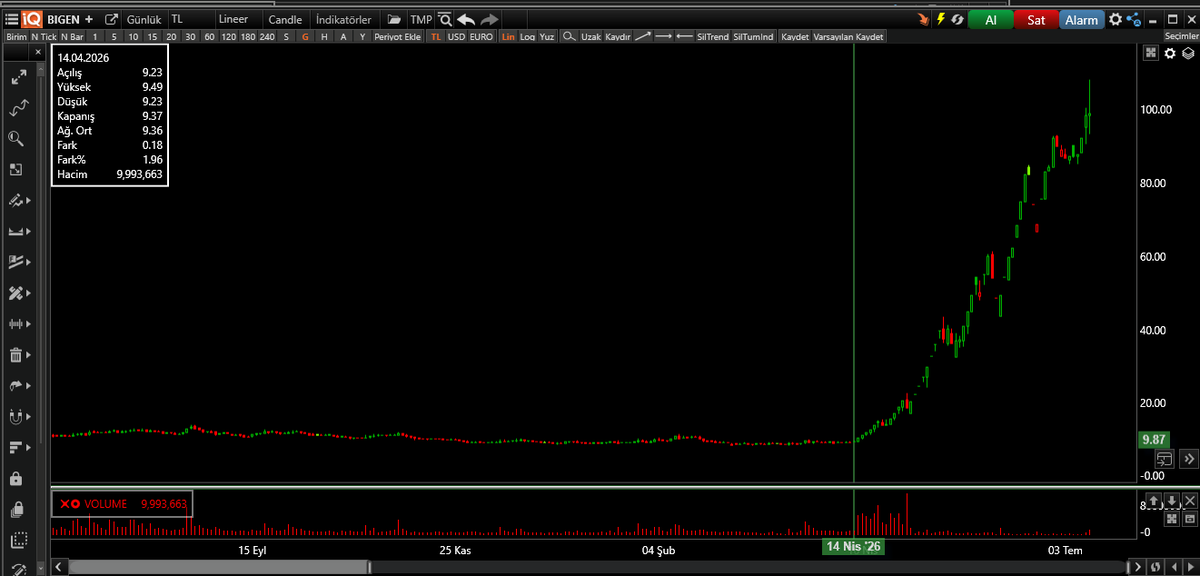Switch currency to TL

[436, 36]
